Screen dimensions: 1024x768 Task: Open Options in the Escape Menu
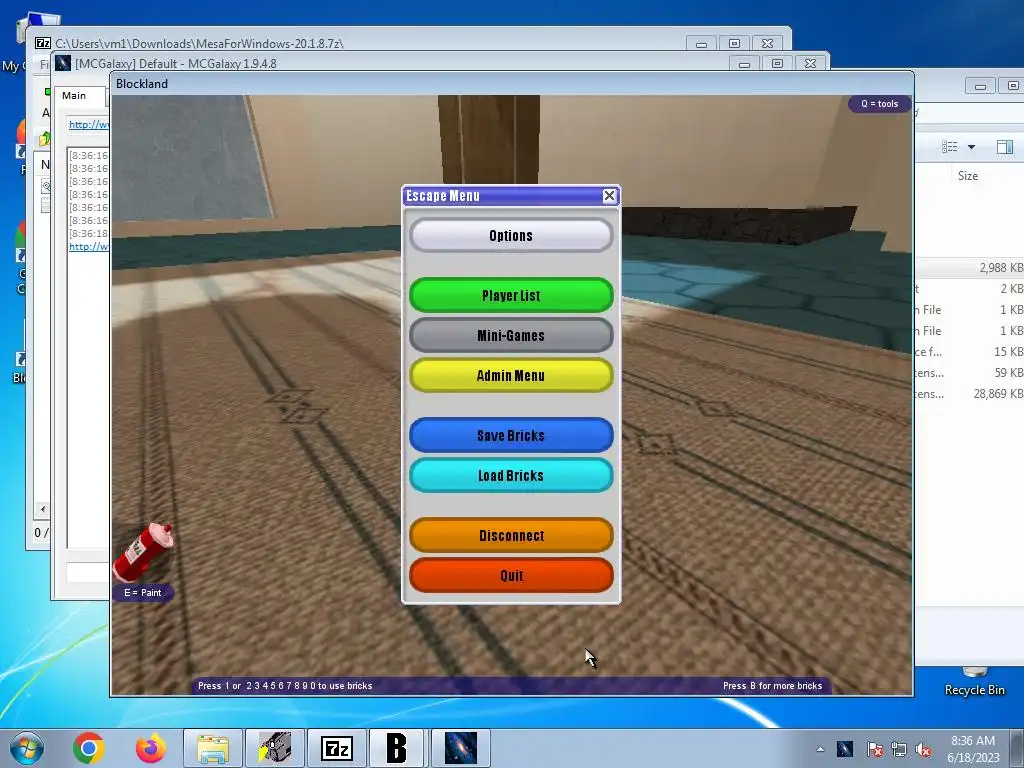[511, 236]
